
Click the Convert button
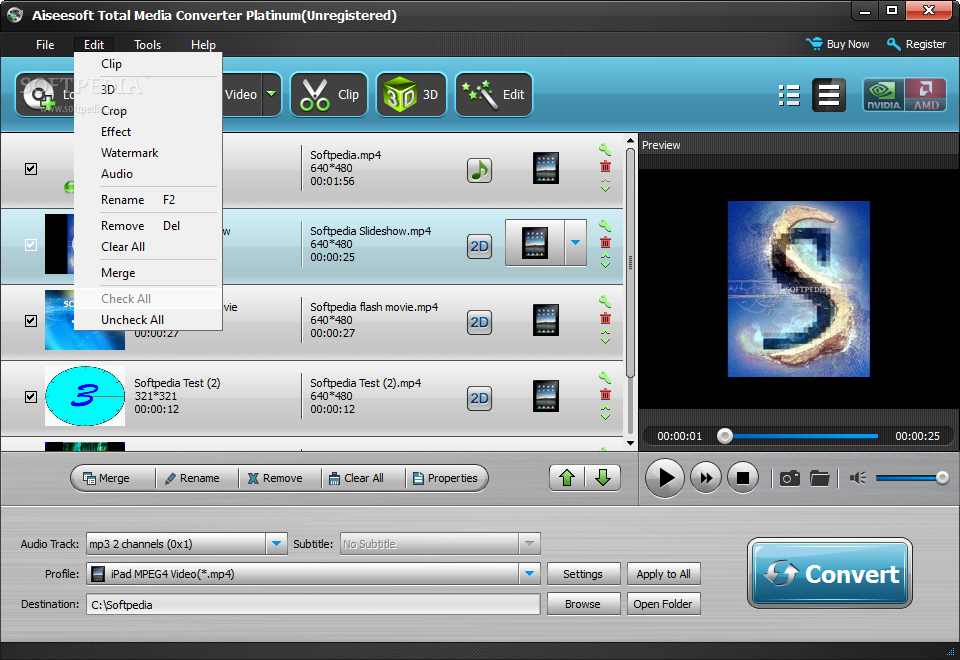[x=830, y=574]
